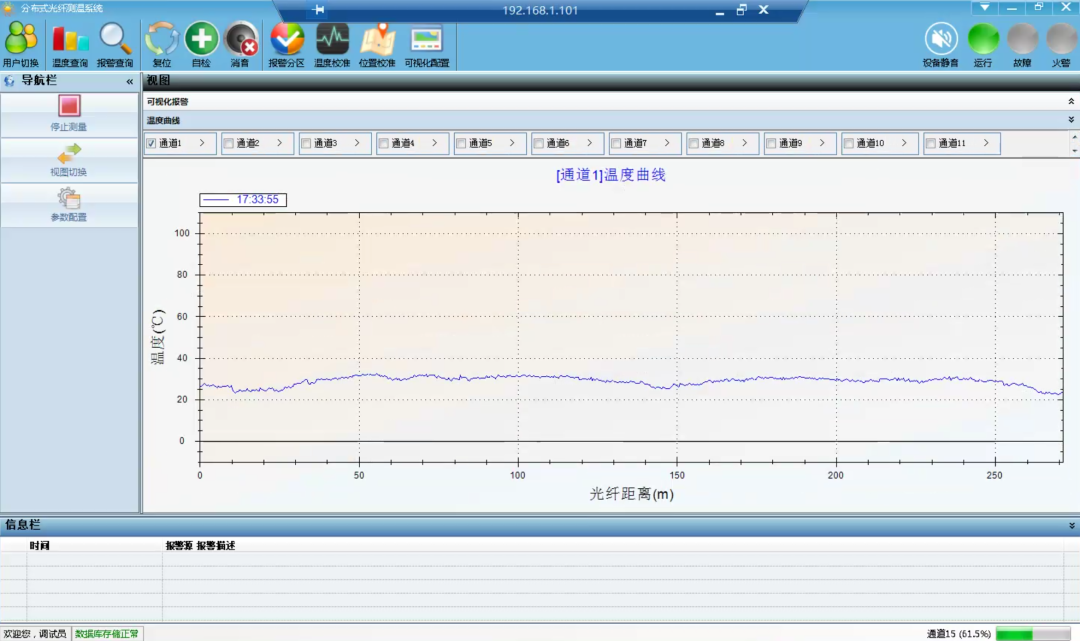
Task: Open 用户切换 user switch
Action: pyautogui.click(x=21, y=44)
